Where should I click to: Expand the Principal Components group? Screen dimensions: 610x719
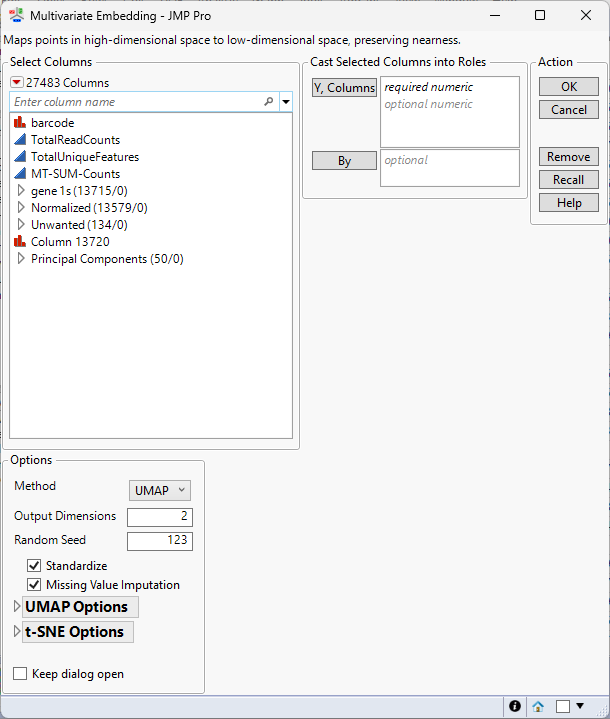point(21,258)
